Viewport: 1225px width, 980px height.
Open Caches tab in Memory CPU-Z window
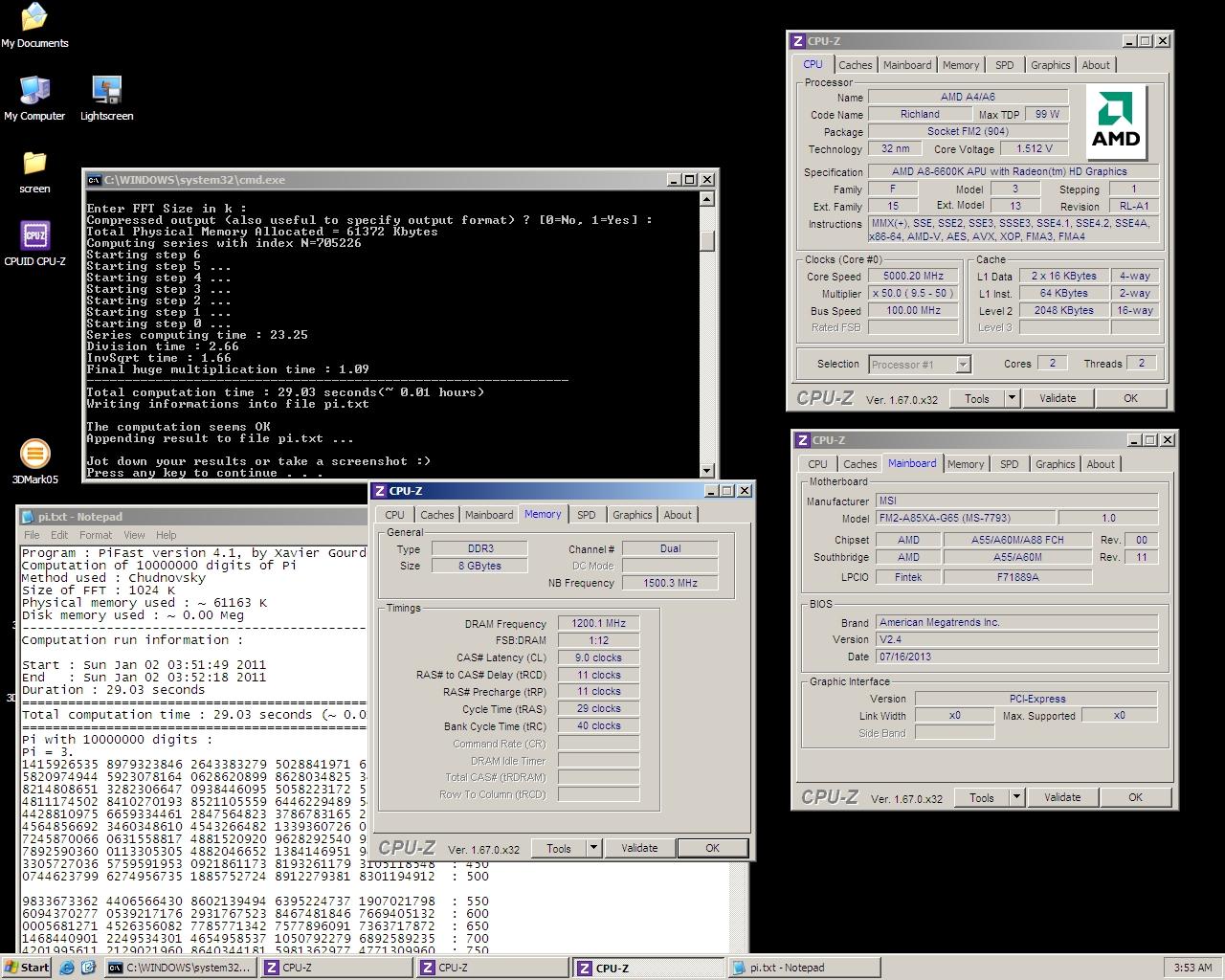pos(437,515)
